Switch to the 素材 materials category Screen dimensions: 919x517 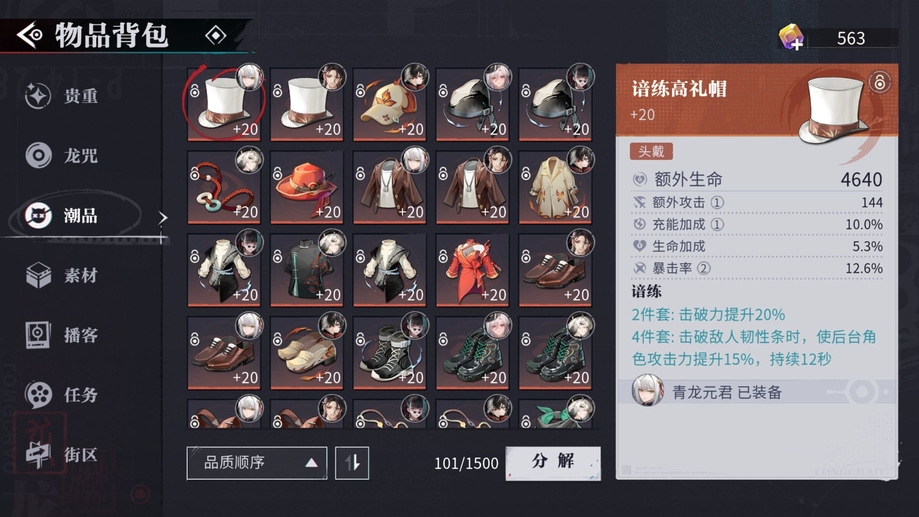[x=62, y=275]
